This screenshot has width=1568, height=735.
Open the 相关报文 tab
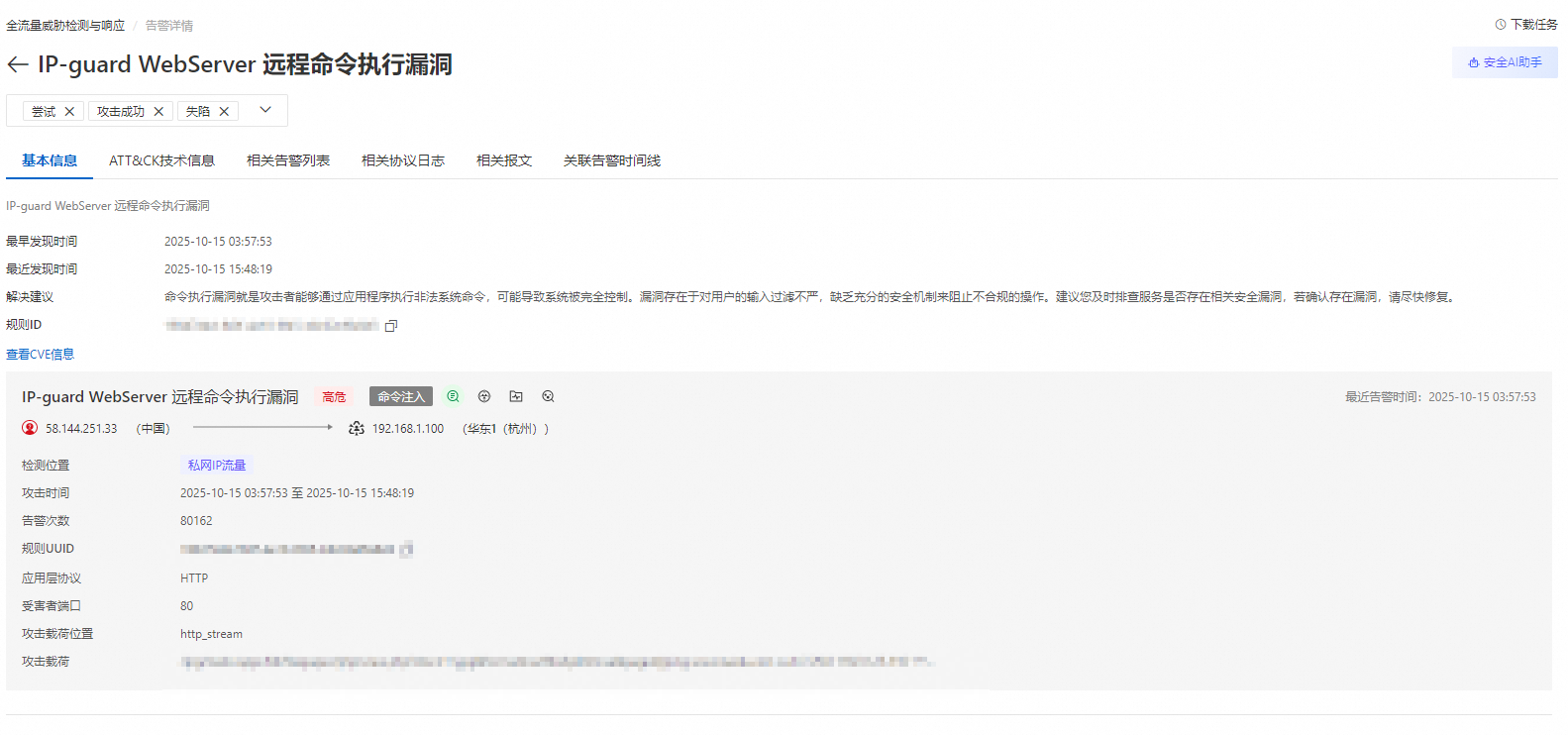click(x=504, y=160)
